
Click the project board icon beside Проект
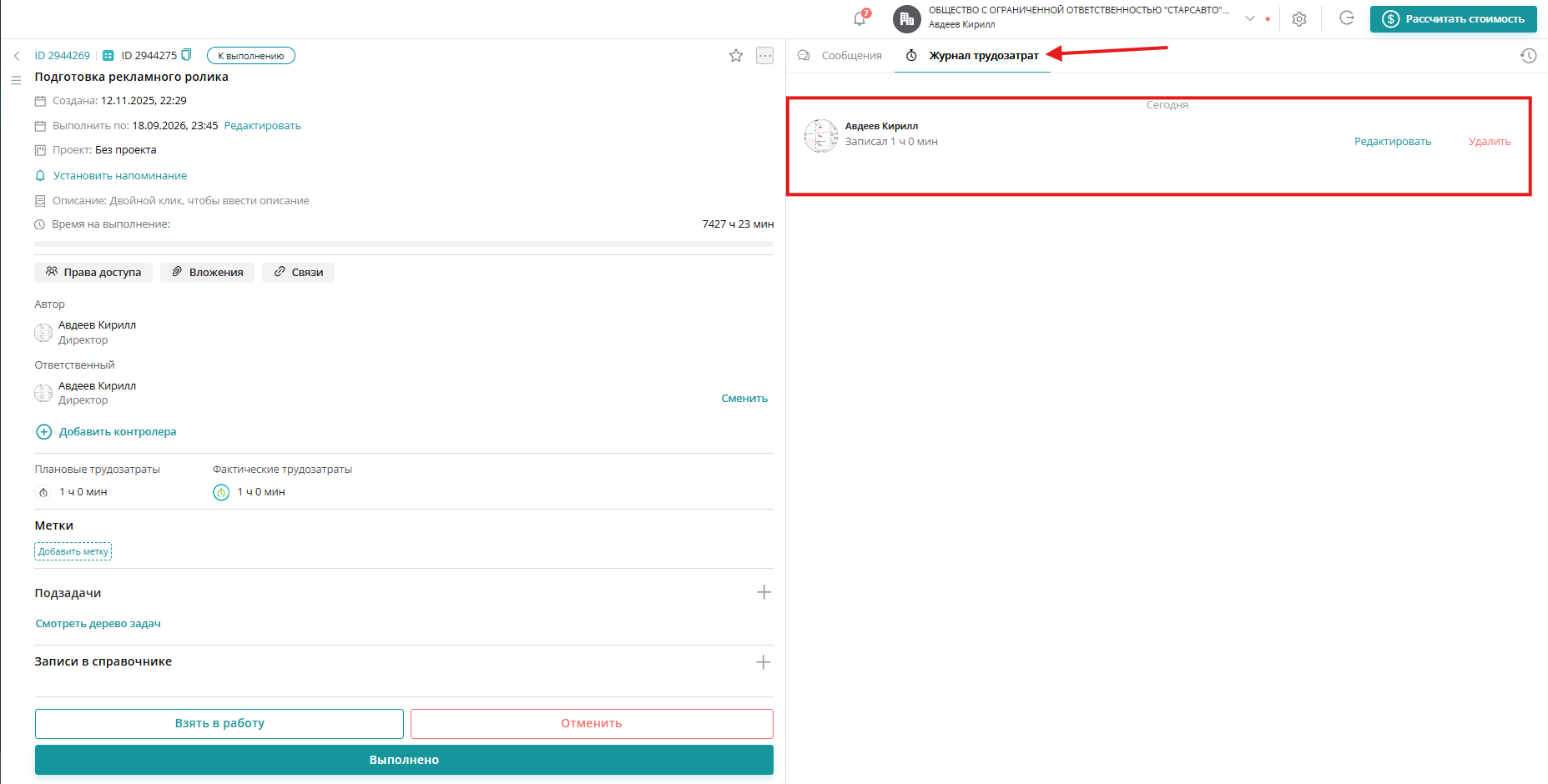40,150
